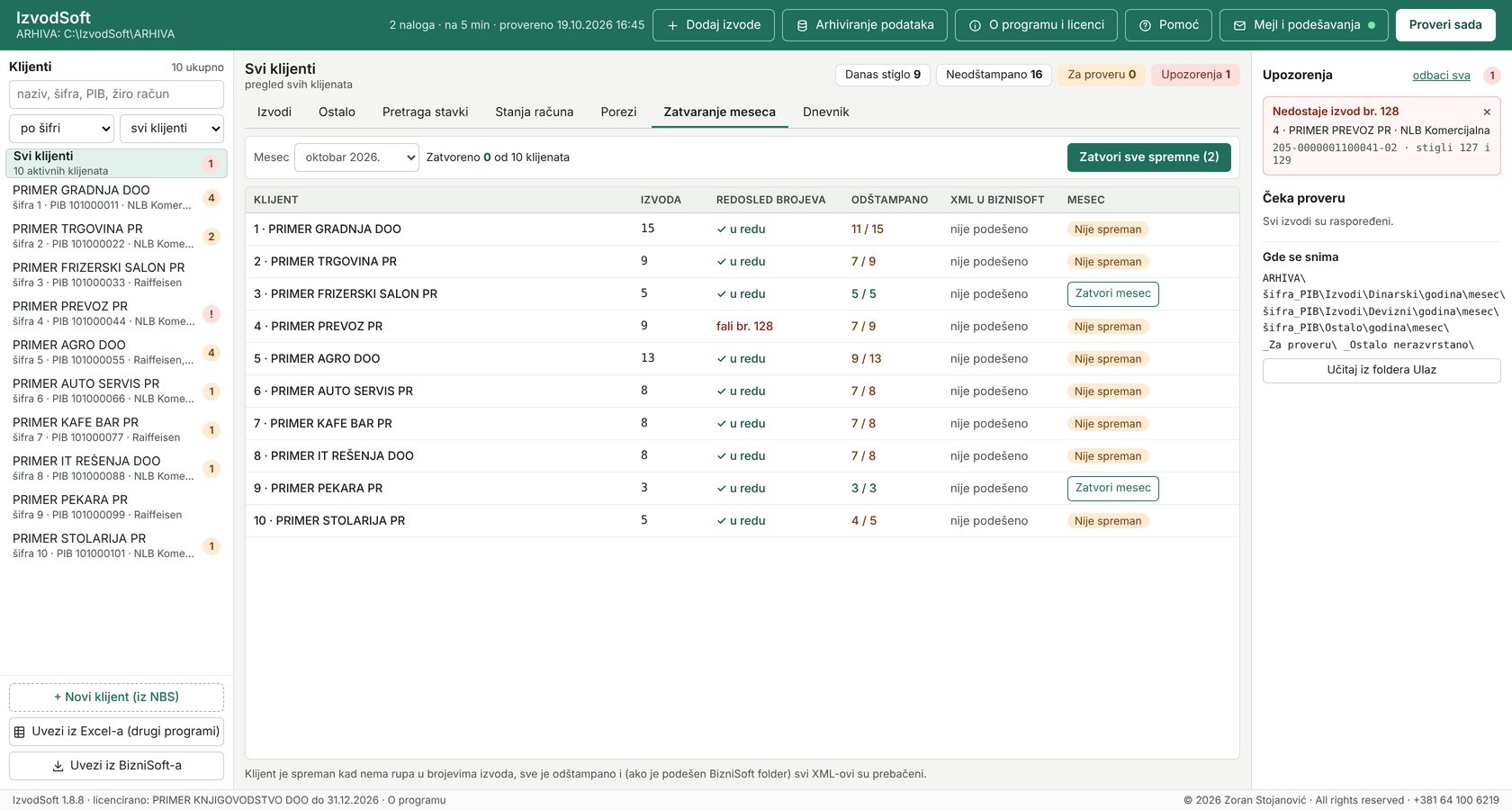Open the Mesec oktobar 2026 dropdown

tap(356, 157)
